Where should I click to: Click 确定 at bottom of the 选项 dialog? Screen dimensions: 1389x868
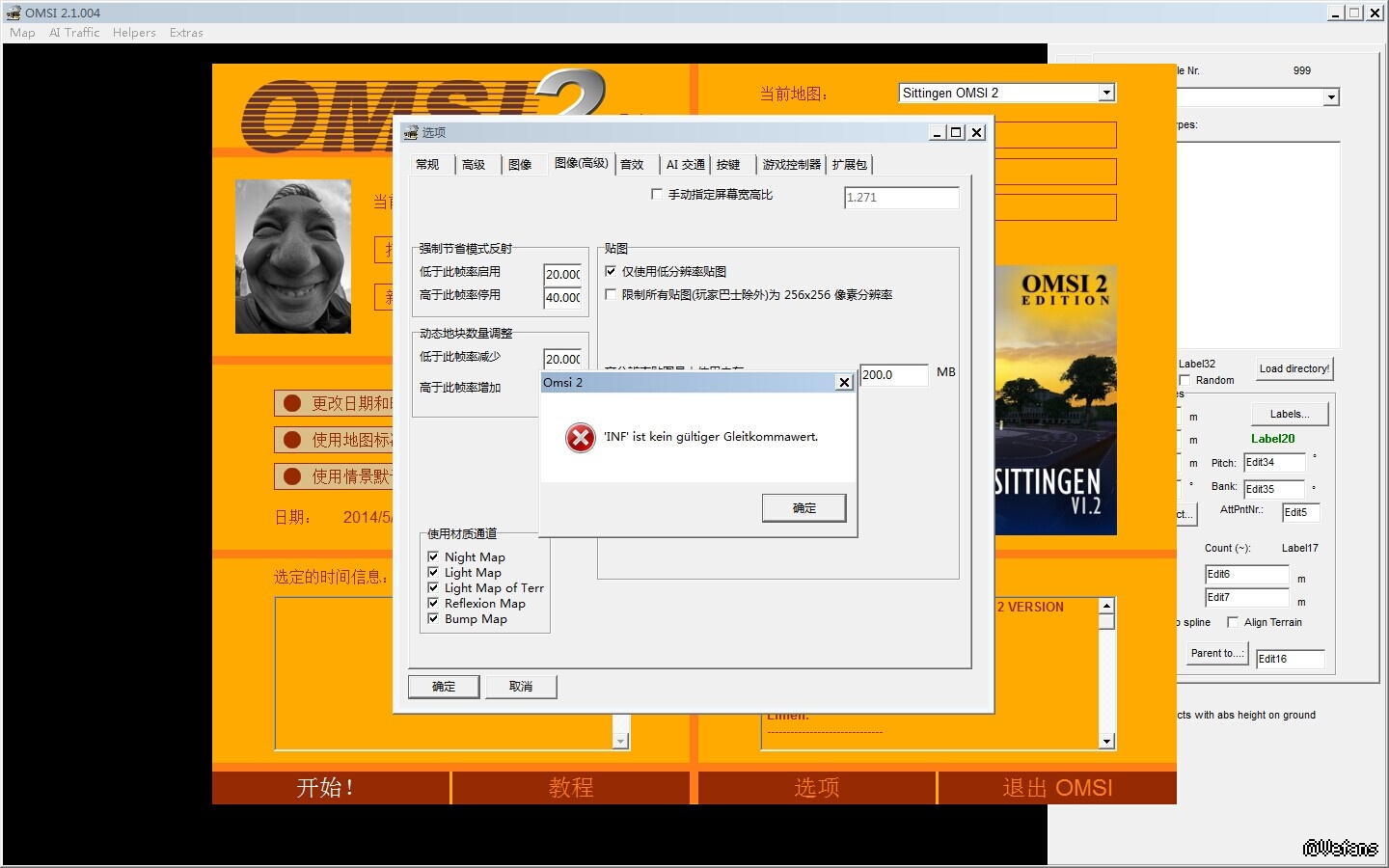tap(444, 687)
